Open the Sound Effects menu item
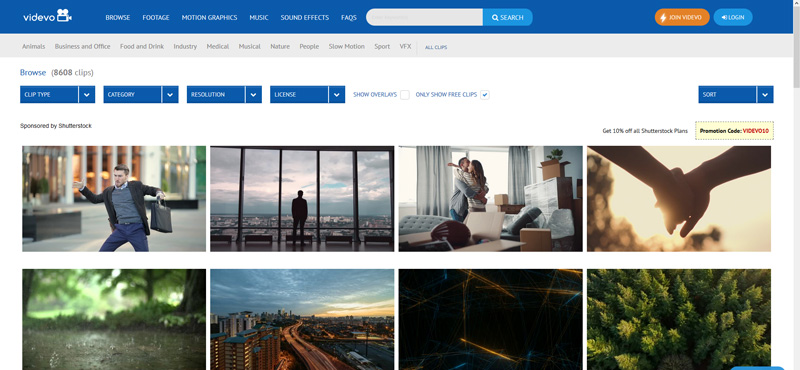The height and width of the screenshot is (370, 800). coord(305,17)
